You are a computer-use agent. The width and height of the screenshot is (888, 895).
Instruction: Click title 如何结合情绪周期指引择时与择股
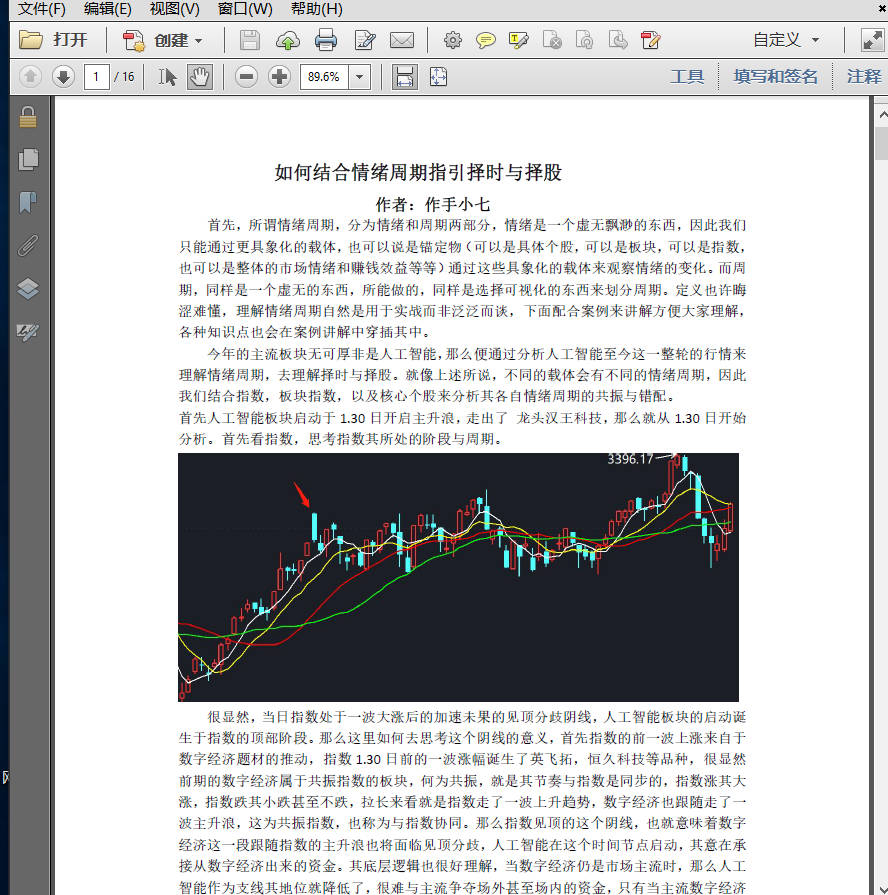(418, 172)
